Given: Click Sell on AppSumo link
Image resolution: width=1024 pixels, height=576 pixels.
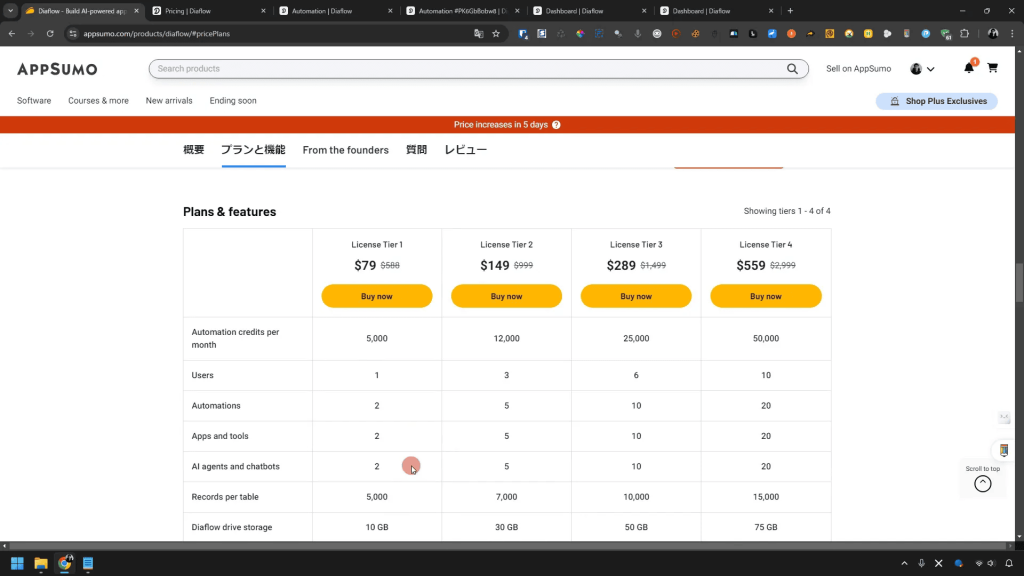Looking at the screenshot, I should [858, 69].
